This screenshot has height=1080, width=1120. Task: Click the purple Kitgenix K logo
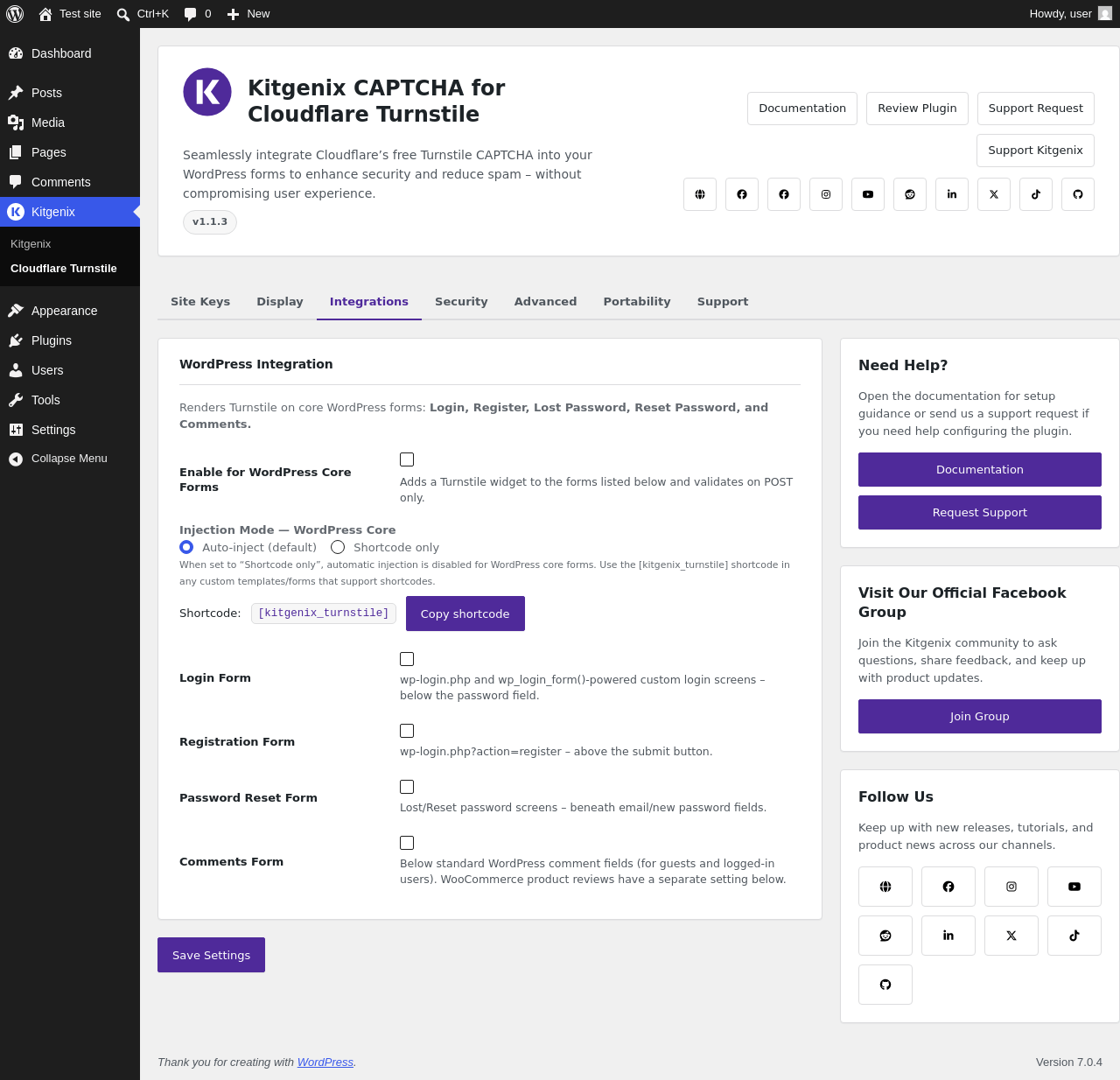pos(207,92)
